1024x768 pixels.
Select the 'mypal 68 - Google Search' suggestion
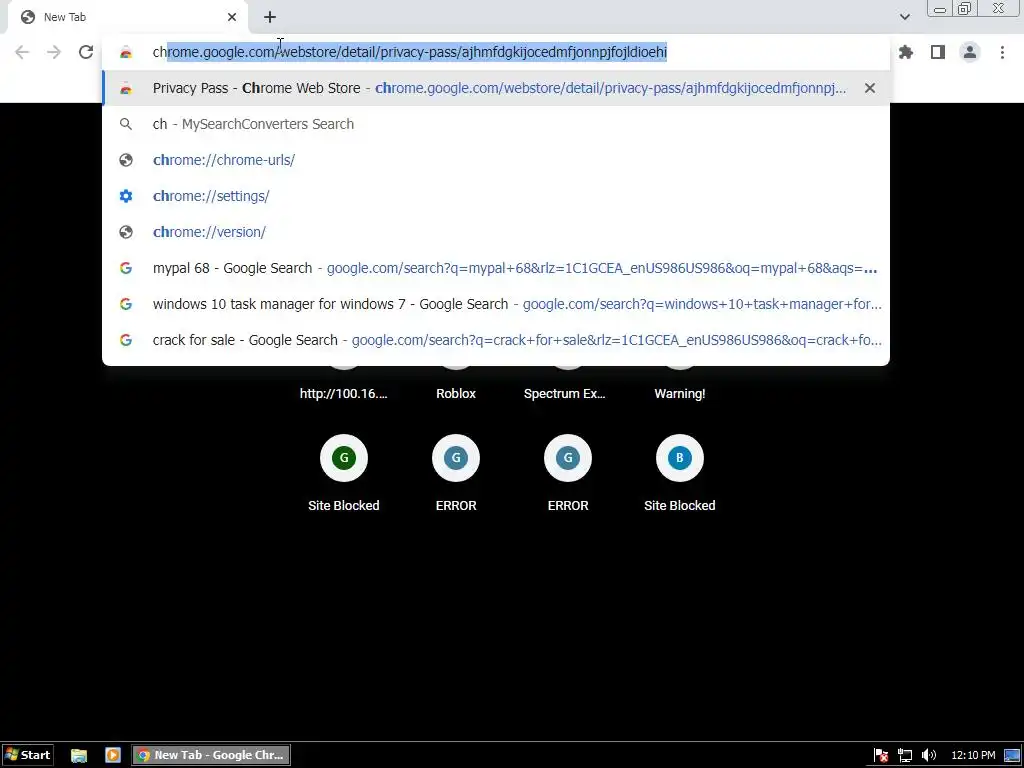coord(496,268)
